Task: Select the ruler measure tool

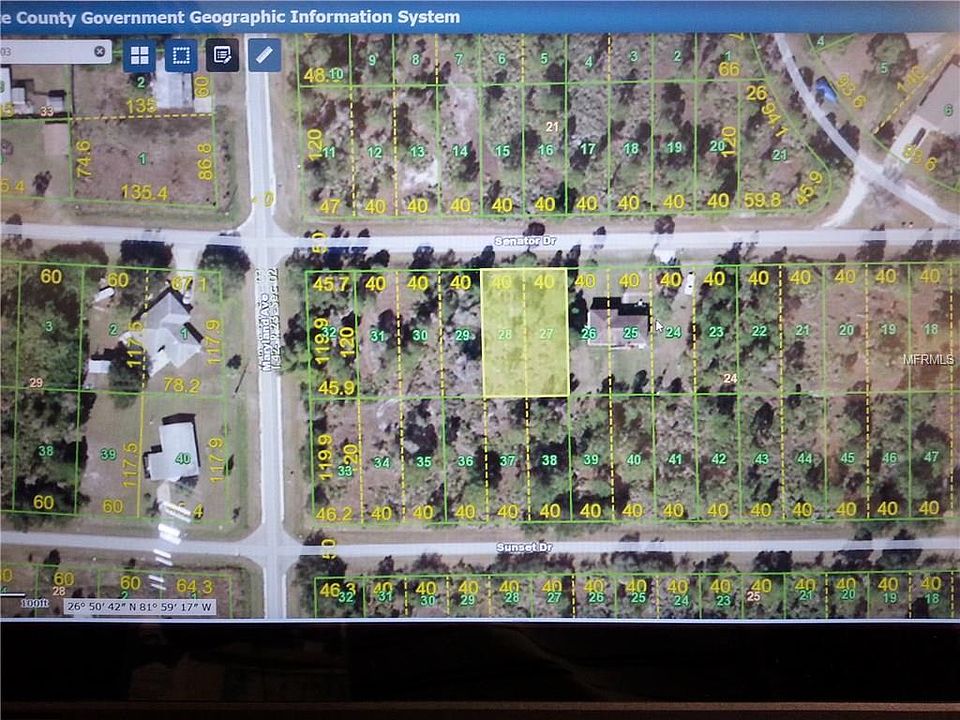Action: pos(264,55)
